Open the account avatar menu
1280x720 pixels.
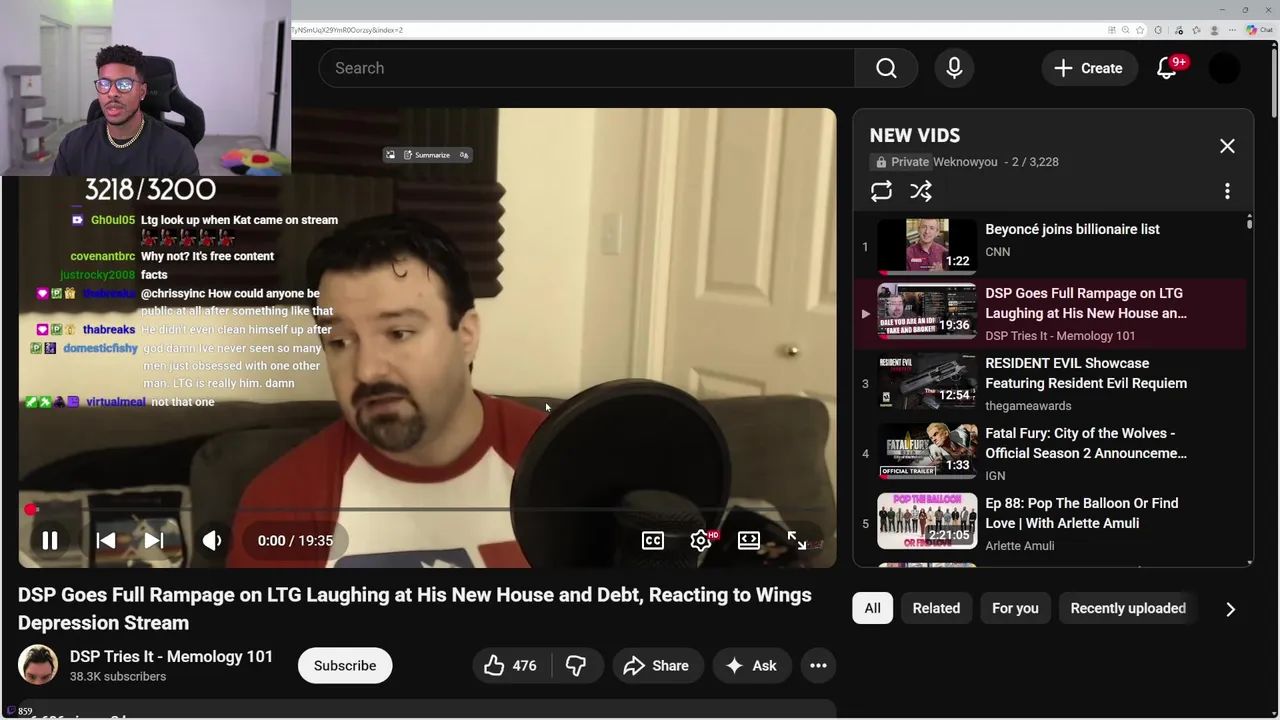pyautogui.click(x=1224, y=68)
